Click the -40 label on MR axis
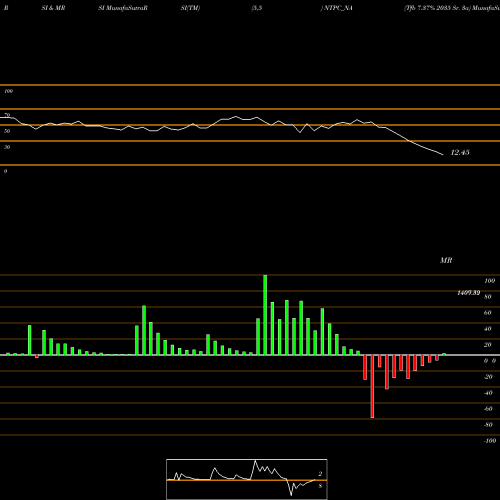Image resolution: width=500 pixels, height=500 pixels. coord(488,393)
